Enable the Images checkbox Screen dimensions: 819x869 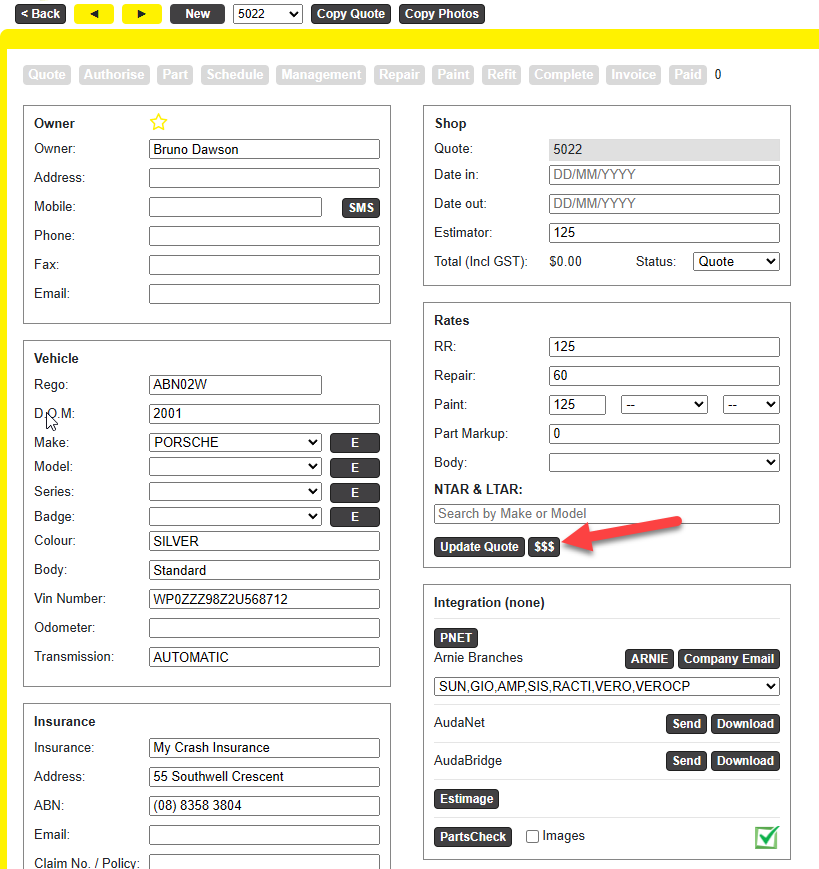(533, 836)
